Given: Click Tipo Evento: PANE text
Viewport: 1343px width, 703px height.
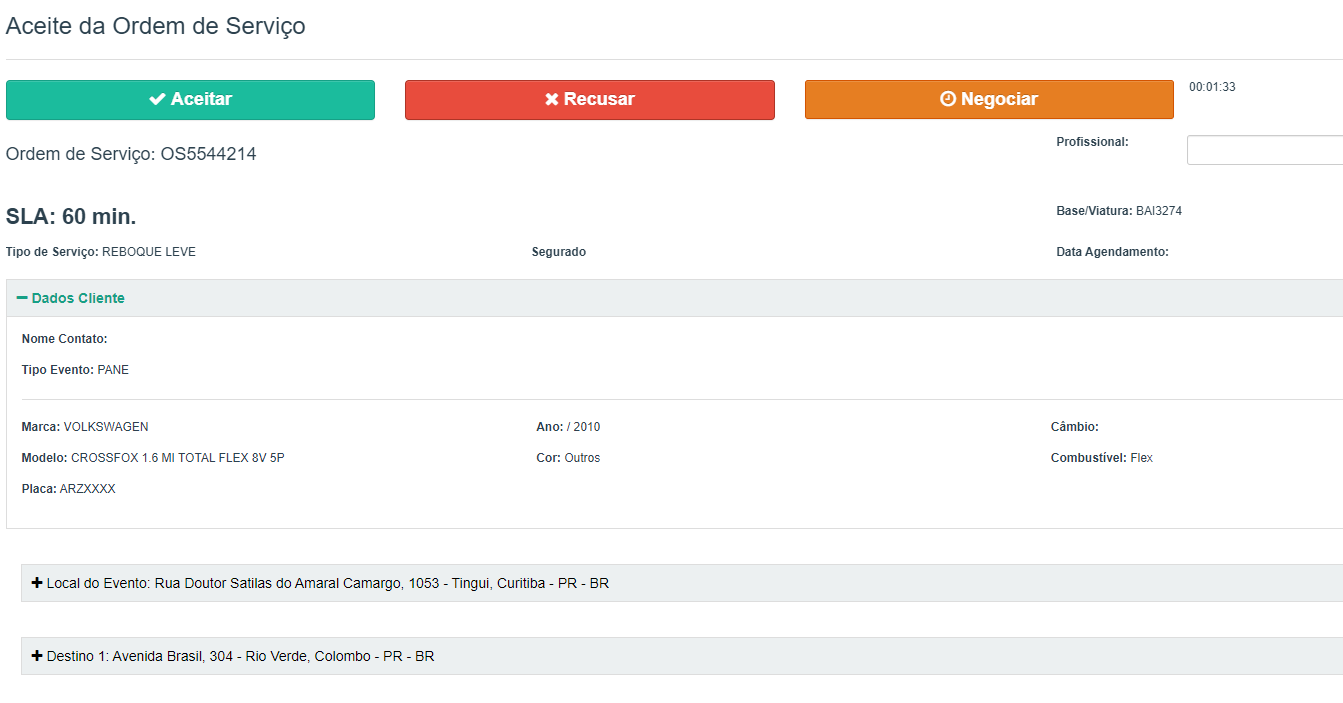Looking at the screenshot, I should click(75, 370).
